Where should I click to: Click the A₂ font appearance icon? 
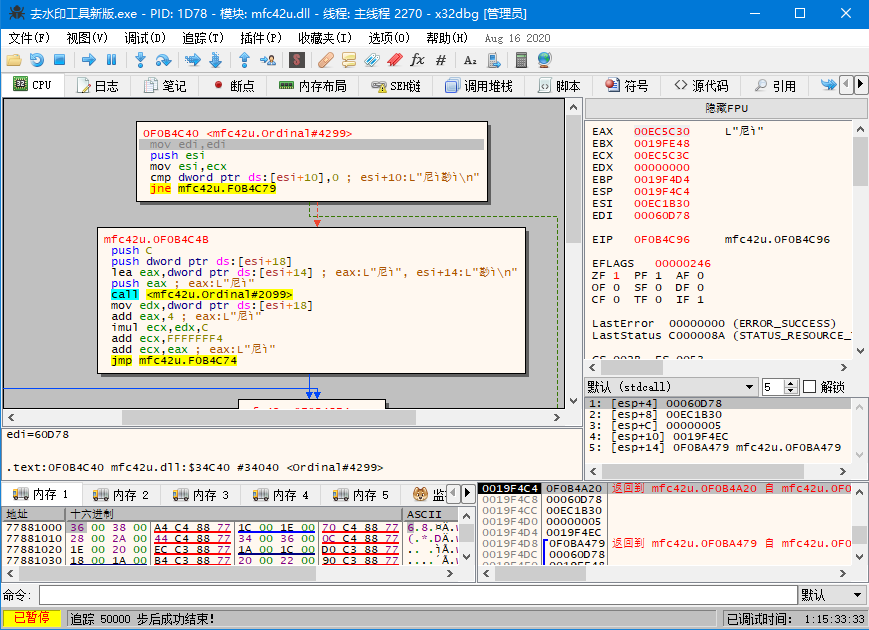[x=470, y=60]
